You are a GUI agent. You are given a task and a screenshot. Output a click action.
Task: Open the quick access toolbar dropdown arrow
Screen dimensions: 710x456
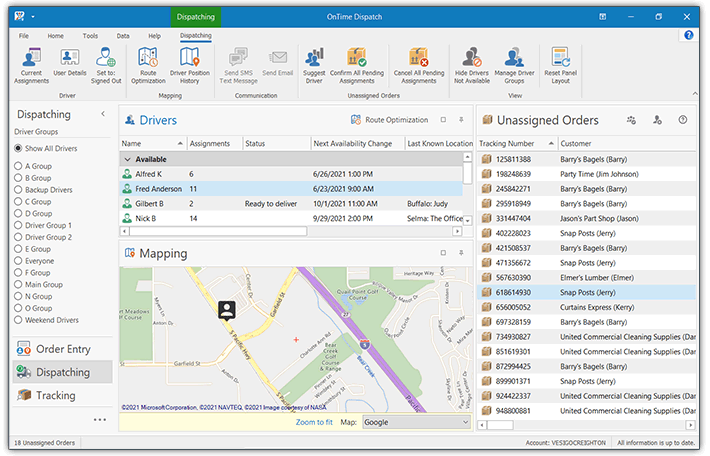pyautogui.click(x=33, y=17)
